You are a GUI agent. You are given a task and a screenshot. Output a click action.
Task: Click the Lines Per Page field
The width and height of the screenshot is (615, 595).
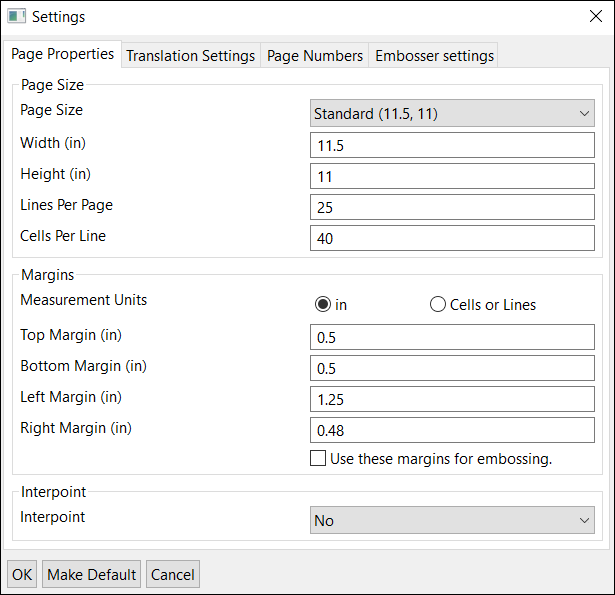pyautogui.click(x=452, y=207)
